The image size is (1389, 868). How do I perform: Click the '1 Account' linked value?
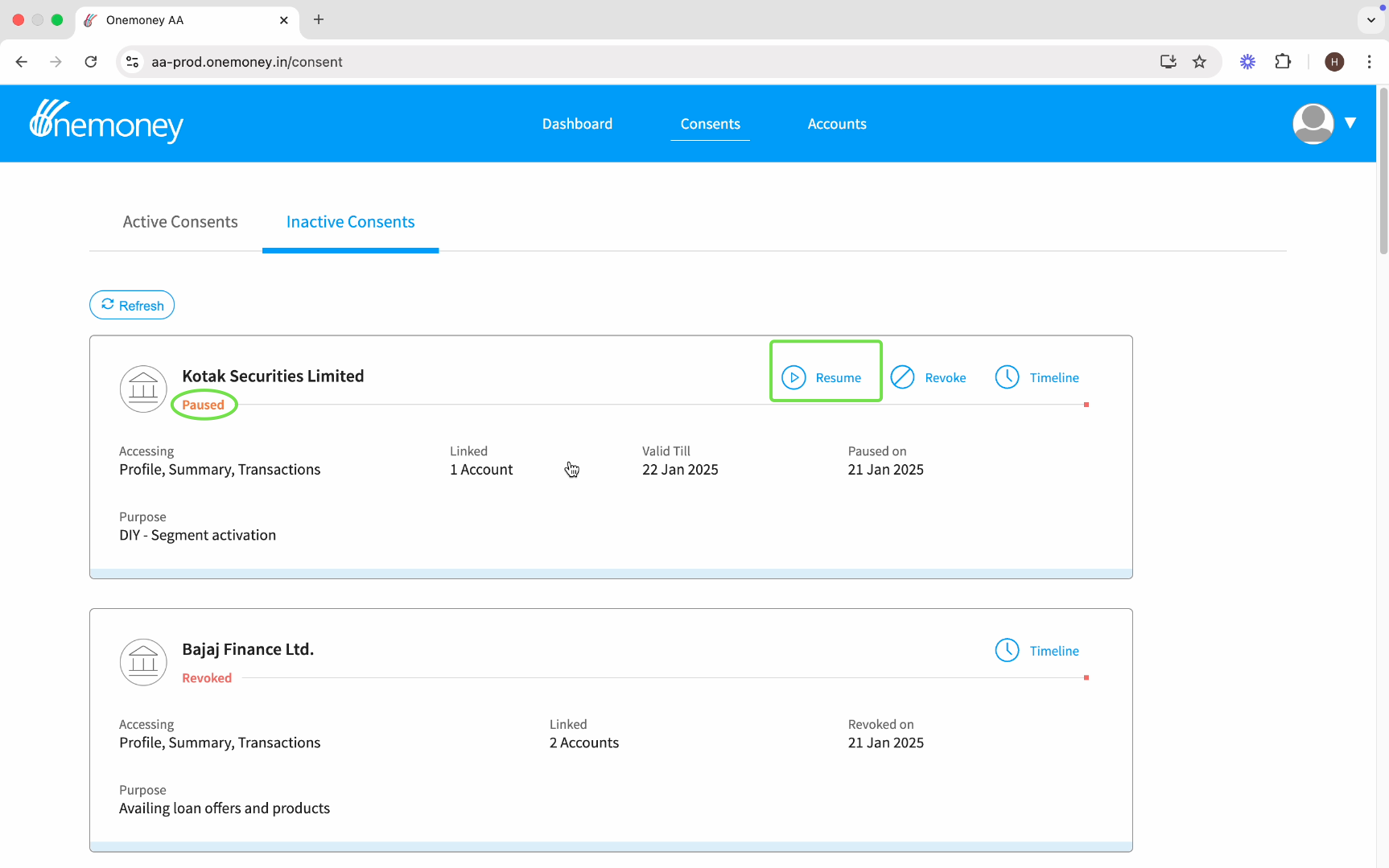(x=481, y=470)
